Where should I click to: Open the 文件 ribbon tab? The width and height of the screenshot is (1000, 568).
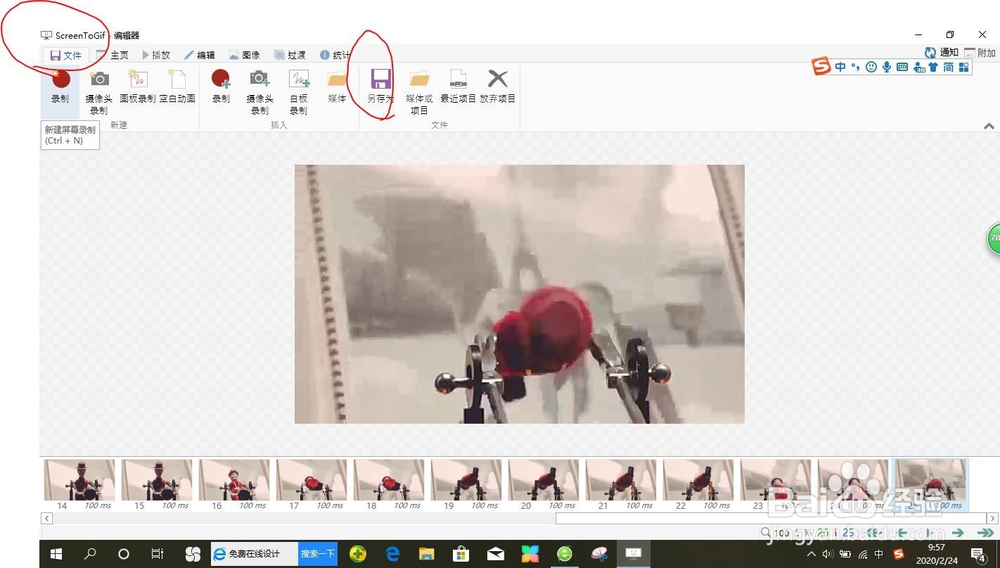[66, 55]
